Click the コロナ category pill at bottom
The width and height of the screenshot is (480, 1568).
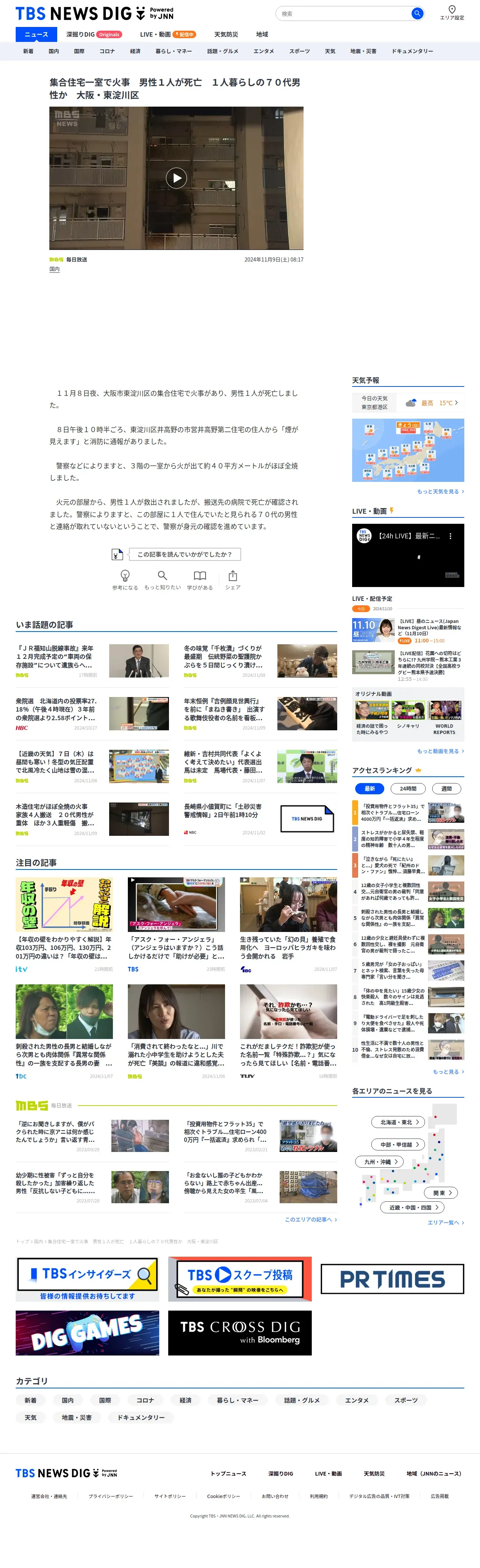(x=145, y=1400)
